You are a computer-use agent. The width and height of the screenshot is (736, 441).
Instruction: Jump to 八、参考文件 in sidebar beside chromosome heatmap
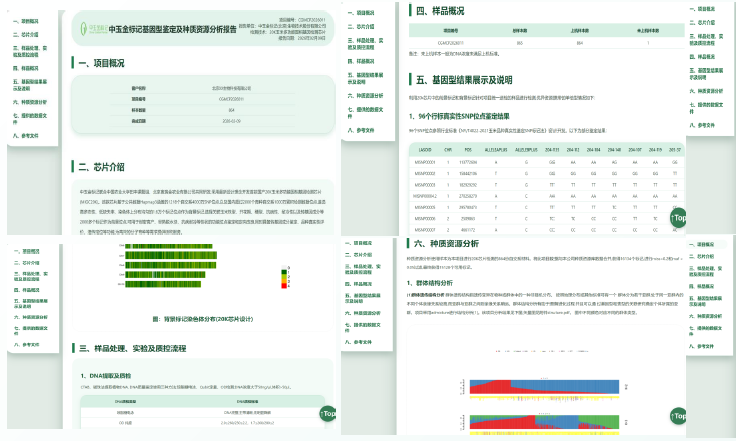pyautogui.click(x=27, y=345)
